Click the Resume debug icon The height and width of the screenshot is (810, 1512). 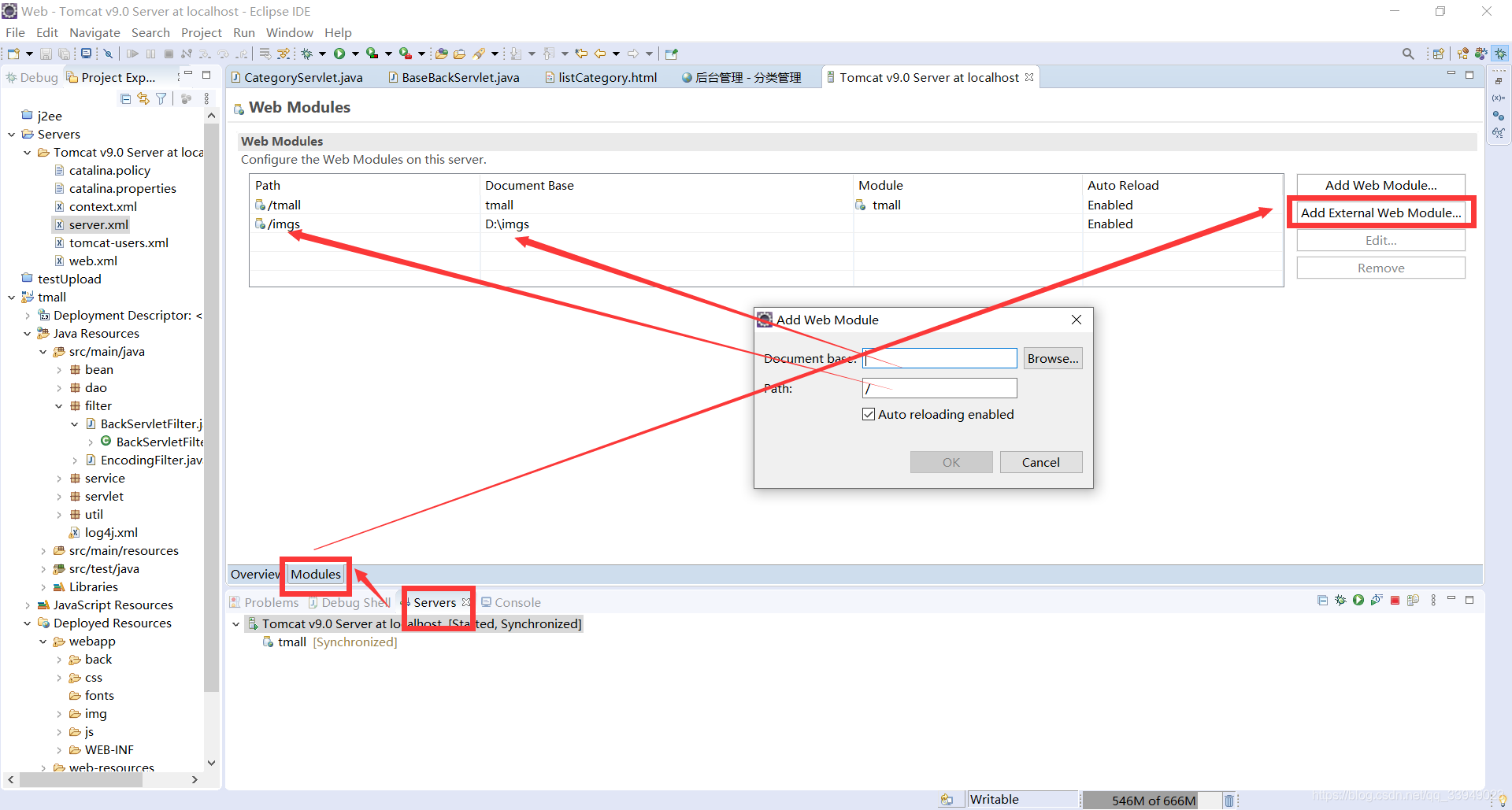pyautogui.click(x=132, y=54)
